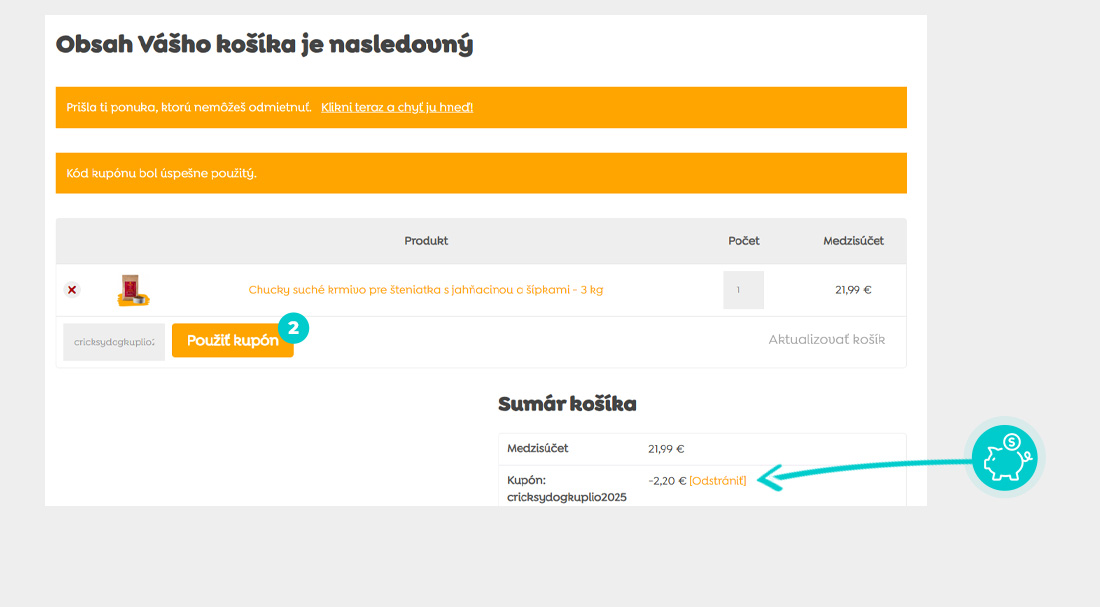Click the product quantity field

coord(743,290)
